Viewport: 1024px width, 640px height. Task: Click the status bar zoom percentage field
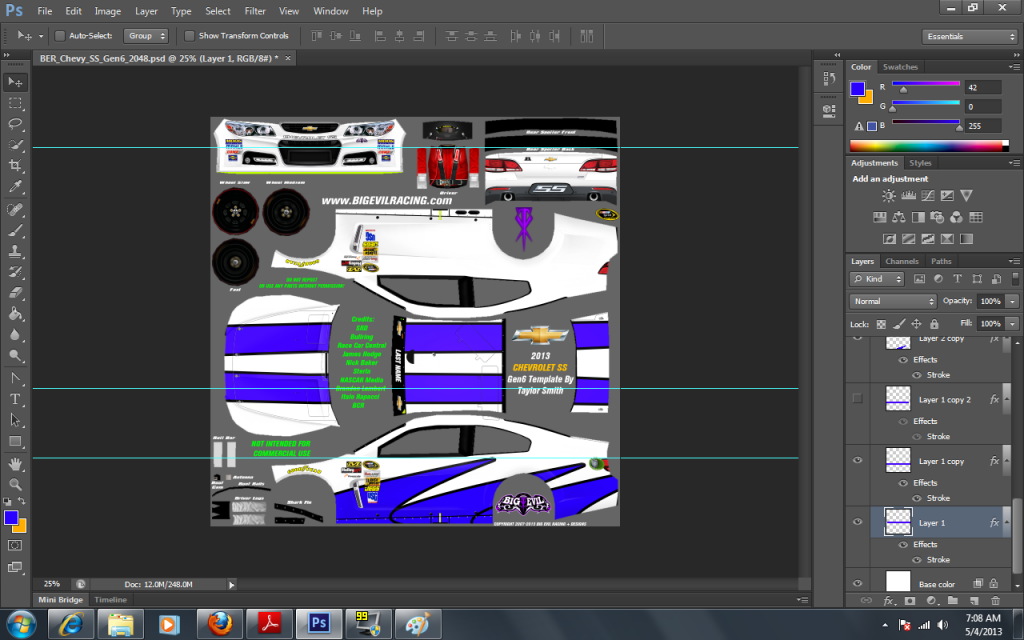[52, 584]
